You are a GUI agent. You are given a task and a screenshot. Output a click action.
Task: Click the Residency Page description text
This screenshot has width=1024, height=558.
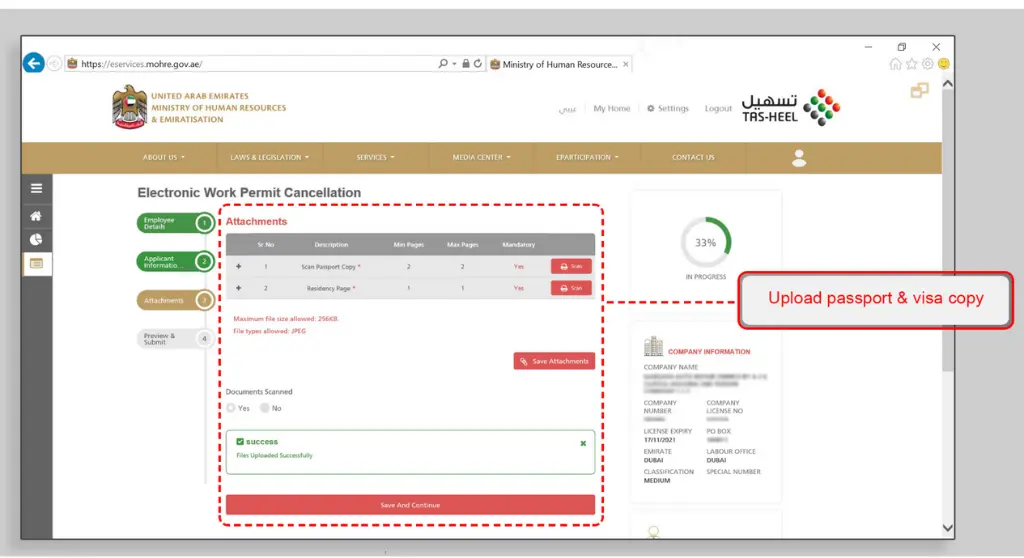[x=329, y=288]
